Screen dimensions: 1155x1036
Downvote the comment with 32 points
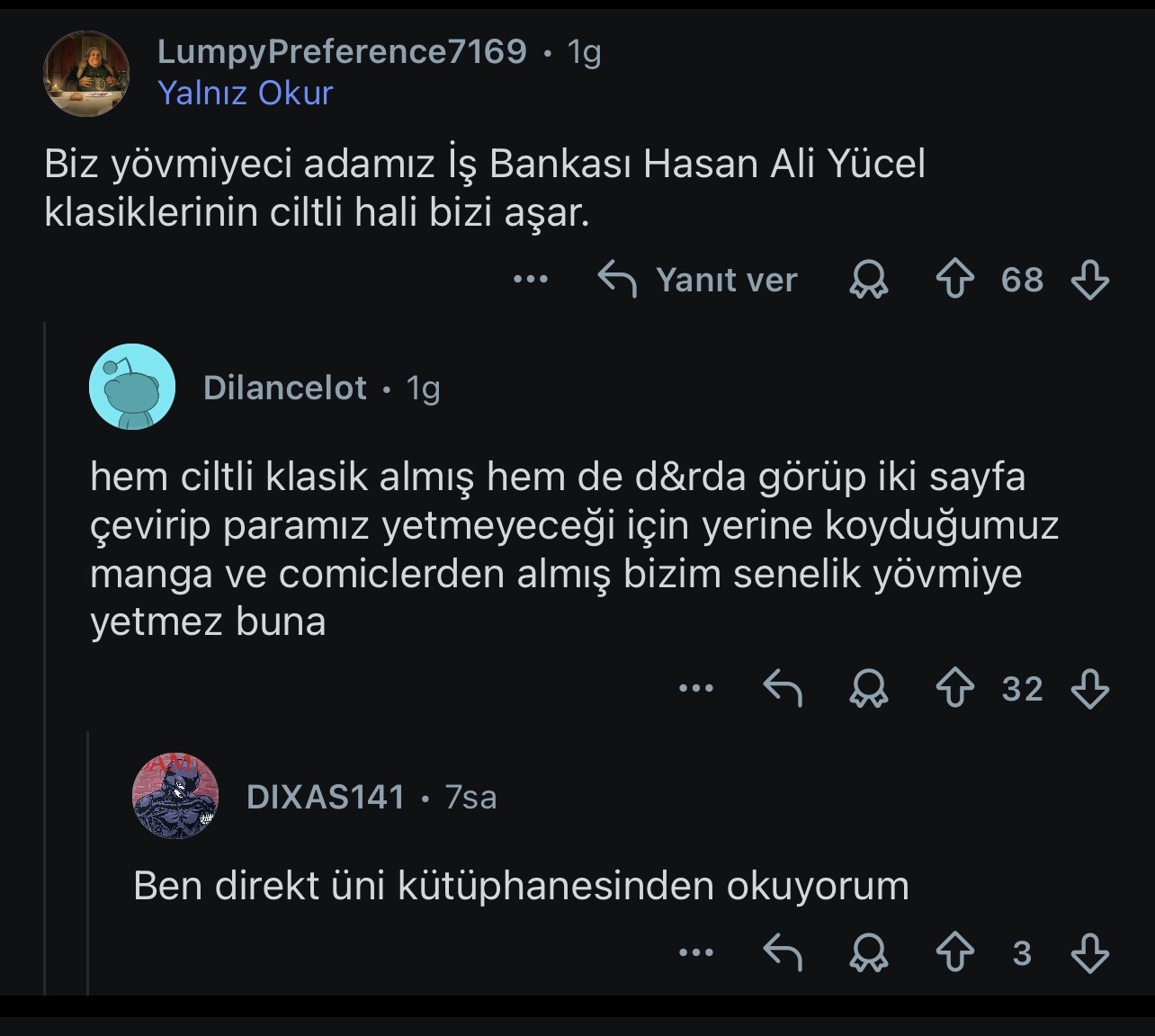[1089, 689]
